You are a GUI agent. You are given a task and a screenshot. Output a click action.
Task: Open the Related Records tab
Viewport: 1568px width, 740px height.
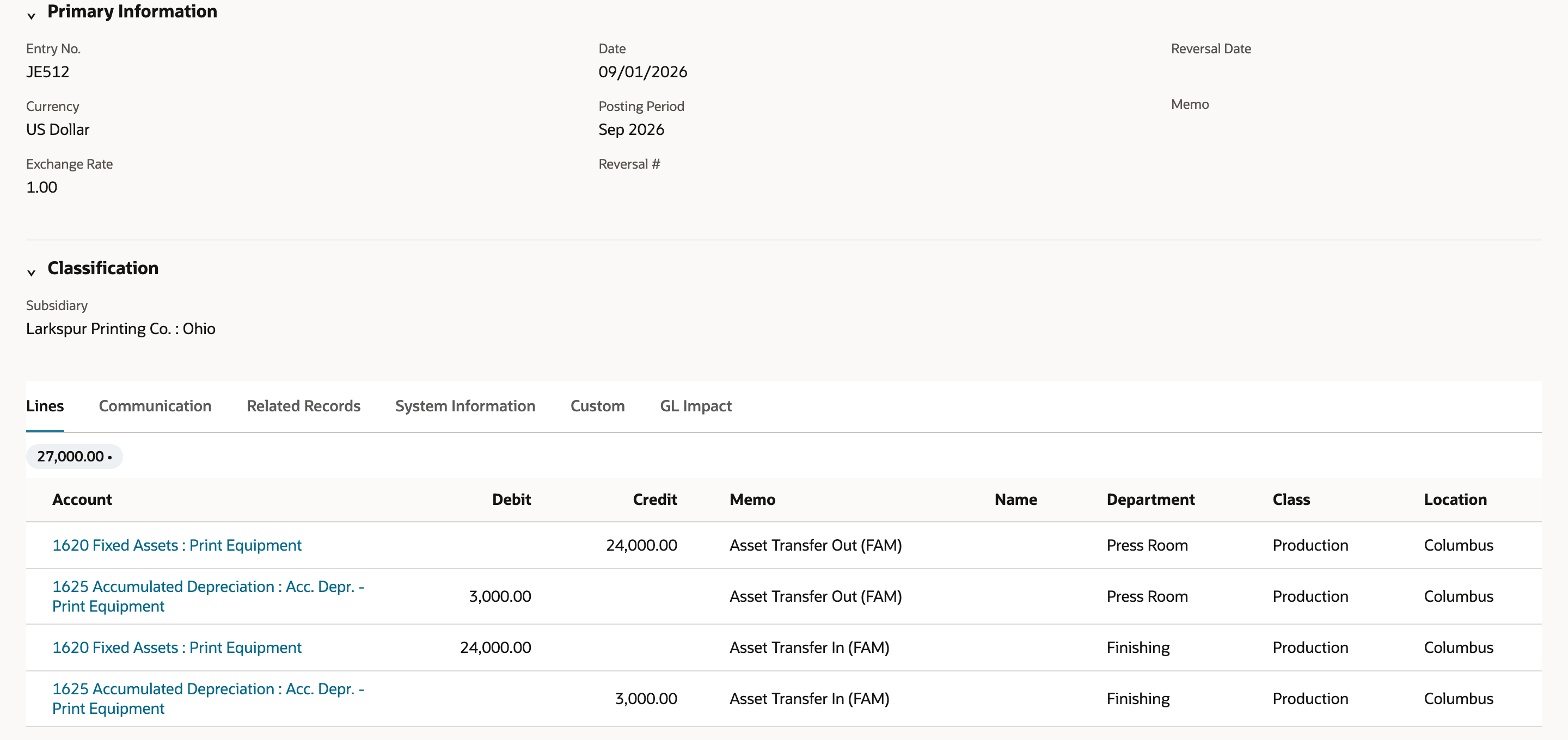click(x=303, y=406)
